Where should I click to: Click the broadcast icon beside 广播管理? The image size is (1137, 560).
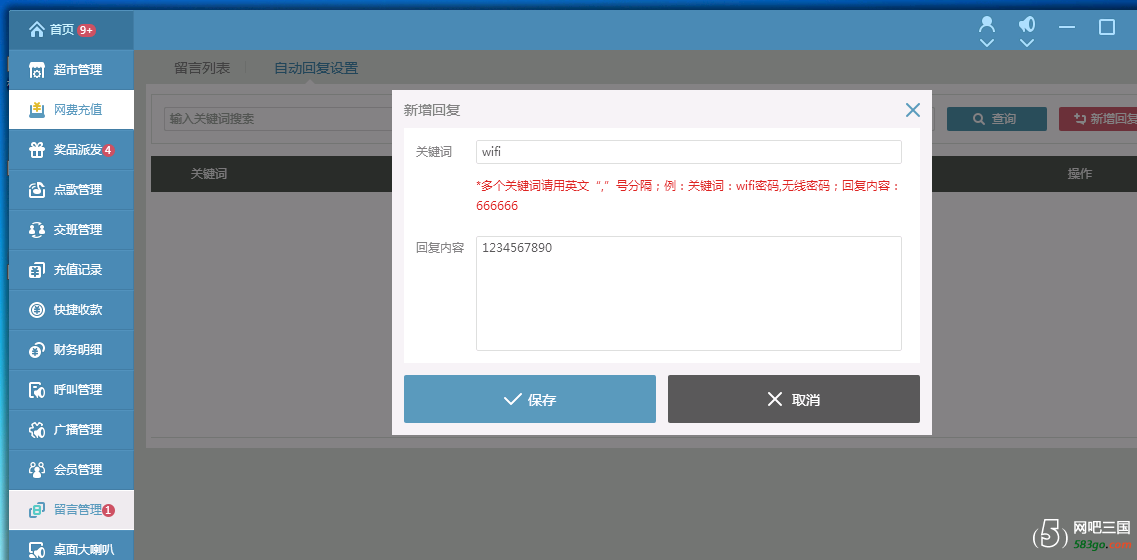37,430
